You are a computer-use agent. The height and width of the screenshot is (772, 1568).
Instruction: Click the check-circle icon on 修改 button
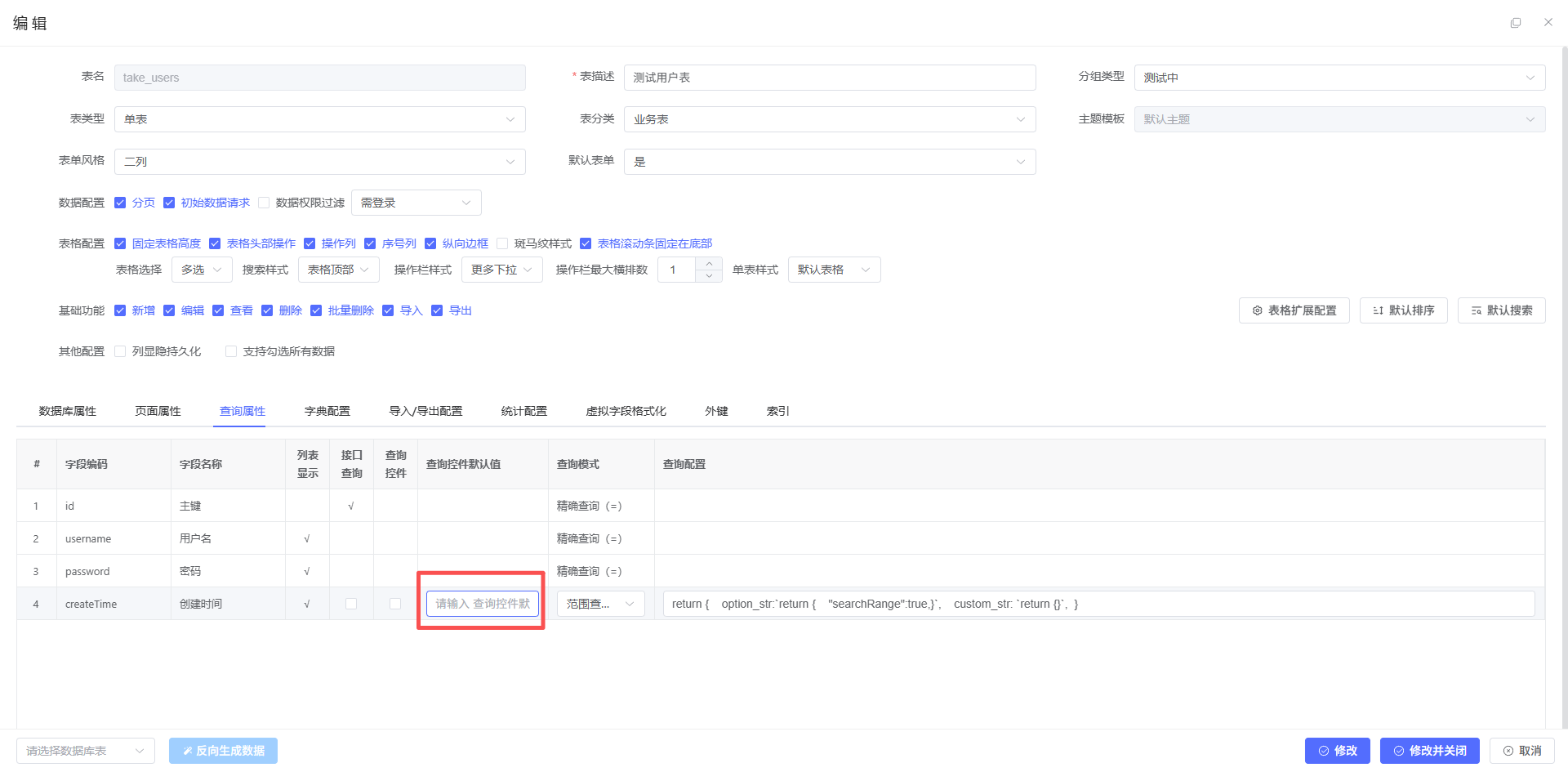point(1324,751)
